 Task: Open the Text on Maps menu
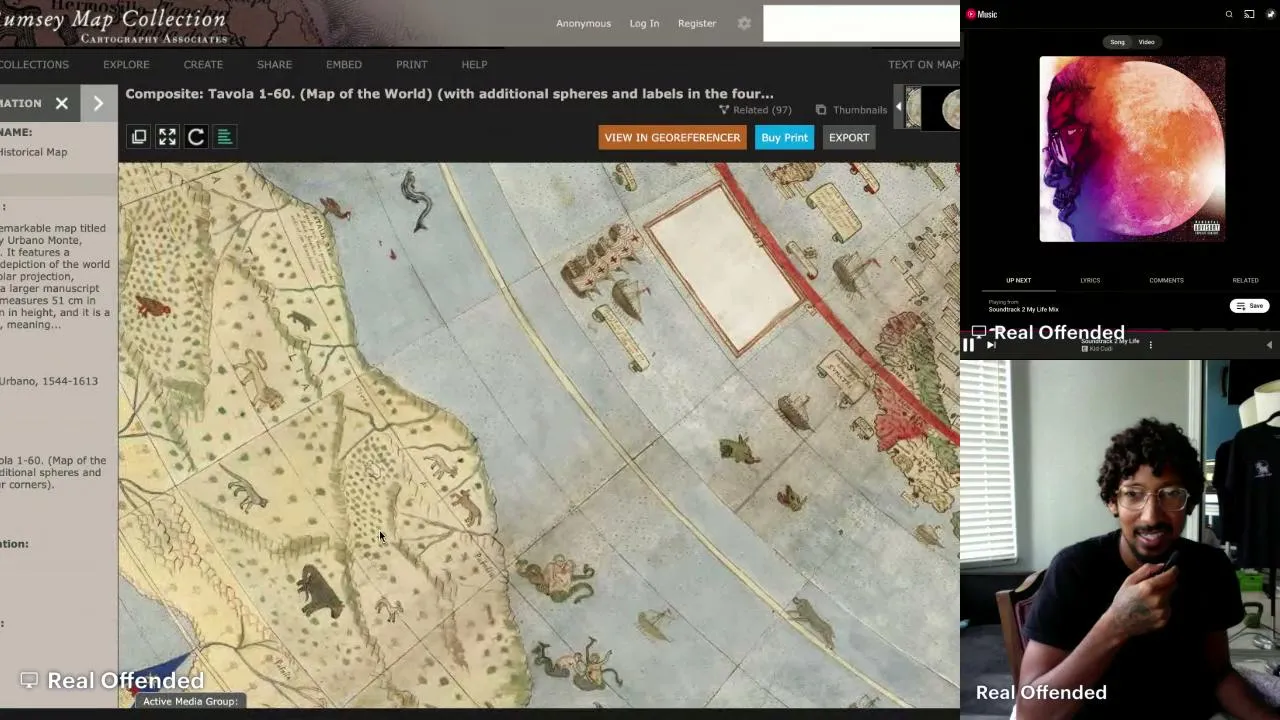924,64
